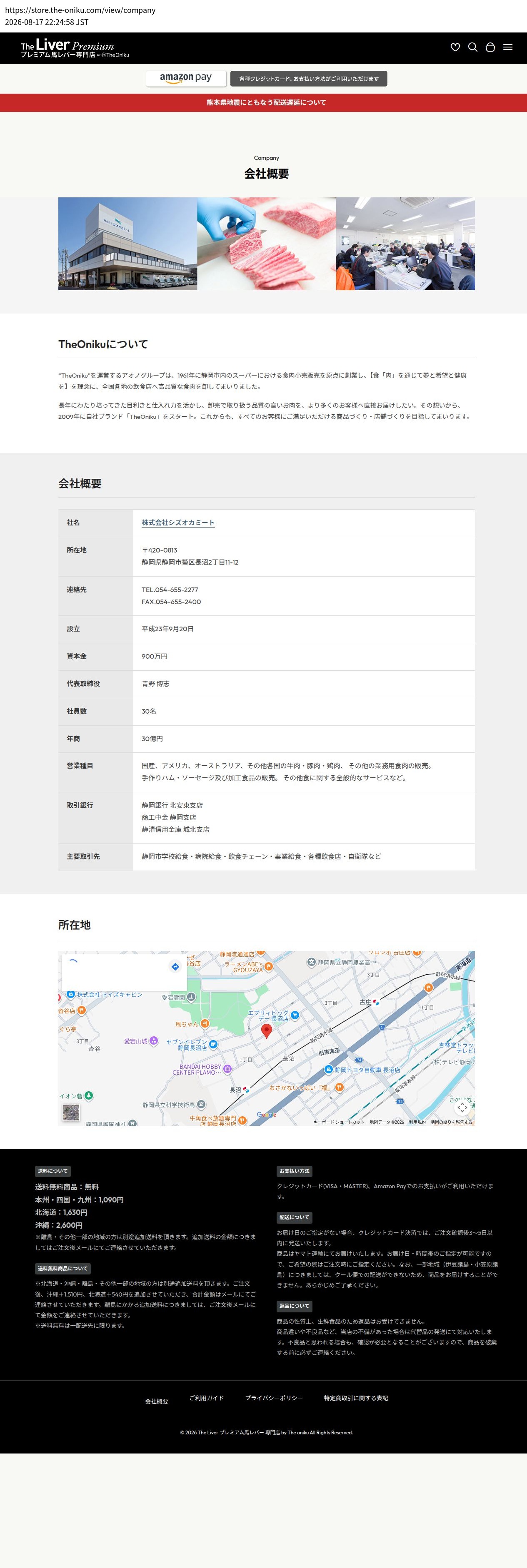Click the directions arrow icon on map
Image resolution: width=527 pixels, height=1568 pixels.
[175, 967]
